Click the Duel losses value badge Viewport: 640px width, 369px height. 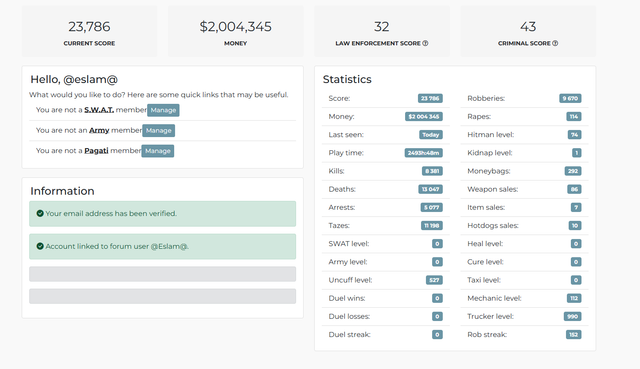[437, 316]
